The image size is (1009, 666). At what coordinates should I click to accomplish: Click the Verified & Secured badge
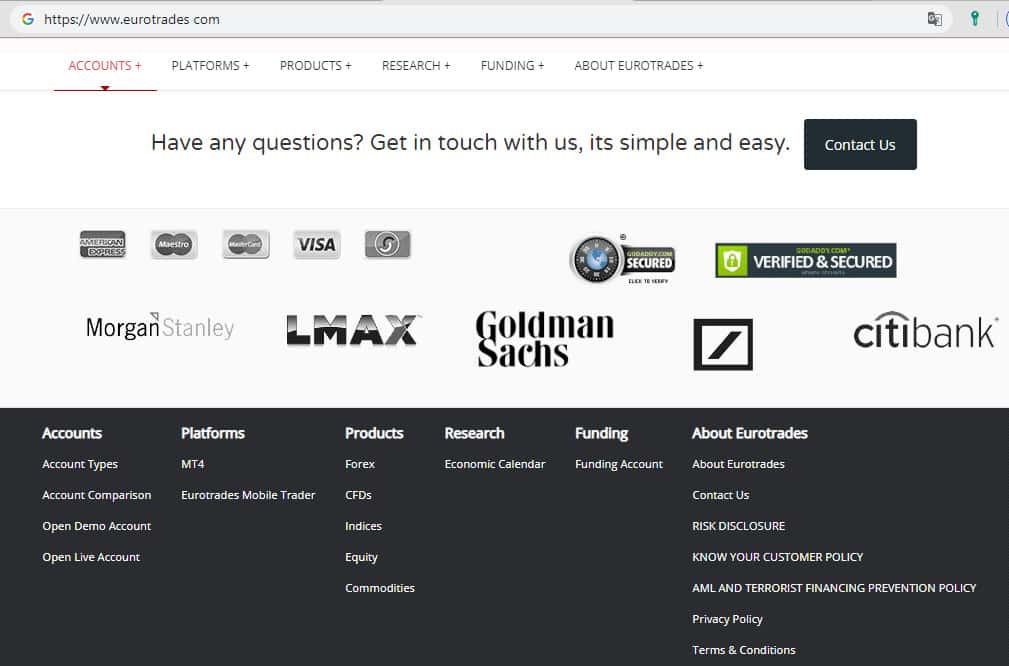pos(806,260)
